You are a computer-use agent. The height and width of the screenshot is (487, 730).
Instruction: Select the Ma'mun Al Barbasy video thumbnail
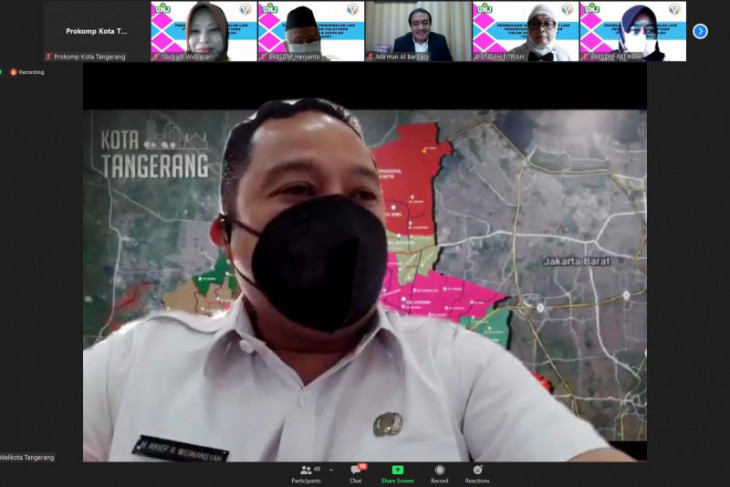coord(418,31)
